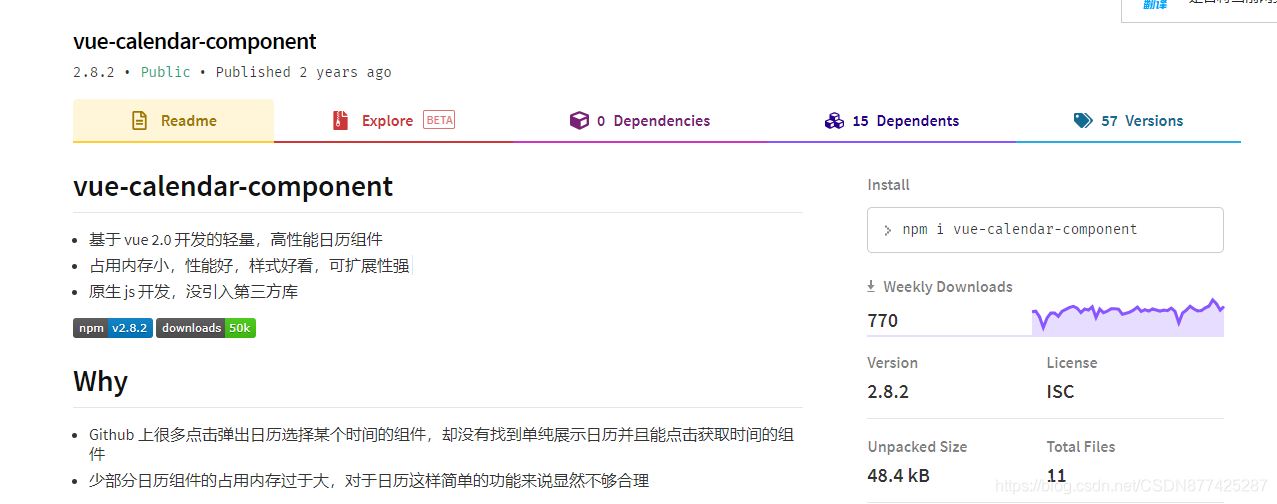Click the weekly downloads sparkline chart
The width and height of the screenshot is (1277, 504).
pos(1128,317)
